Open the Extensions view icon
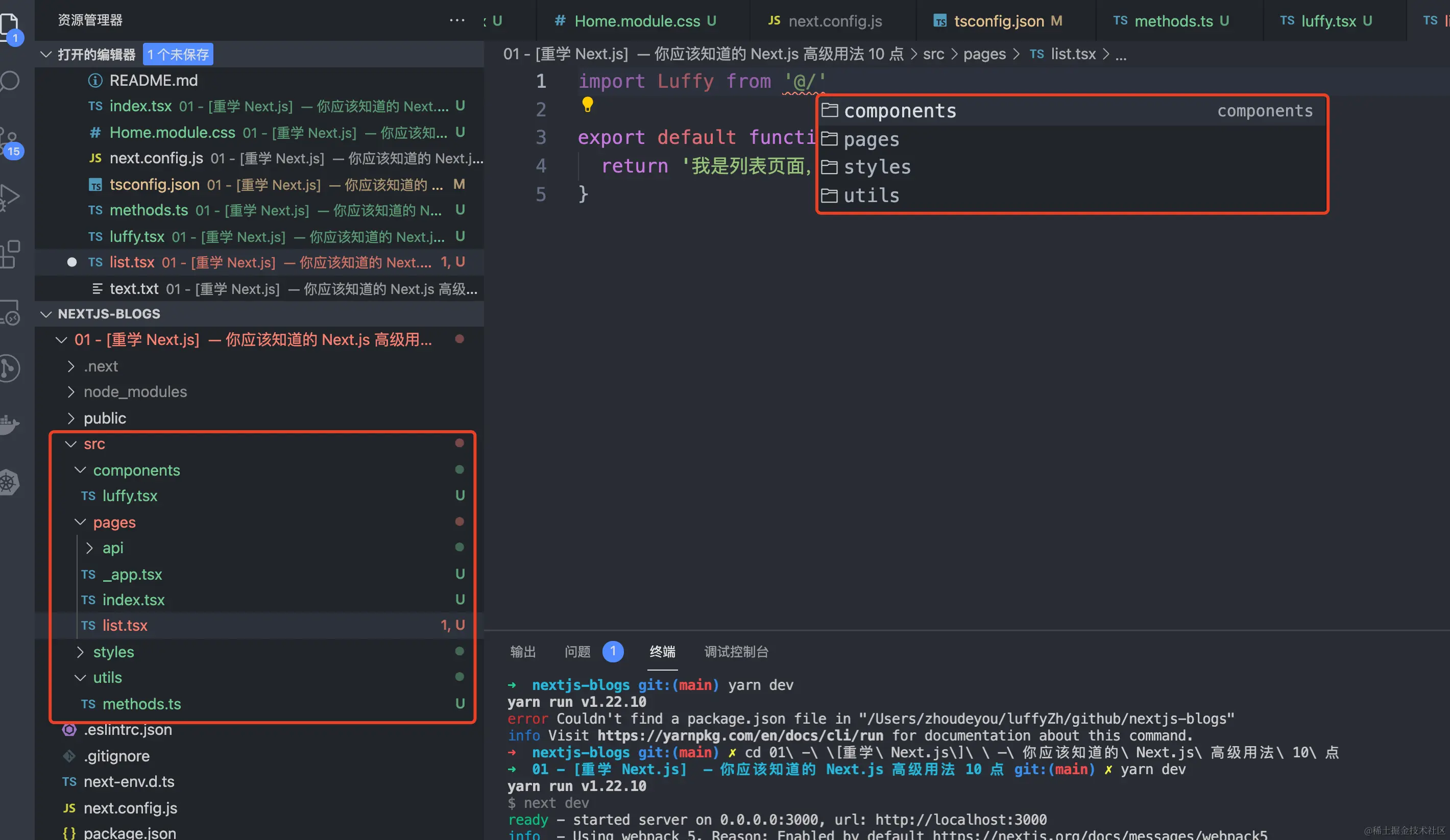Viewport: 1450px width, 840px height. [x=10, y=254]
